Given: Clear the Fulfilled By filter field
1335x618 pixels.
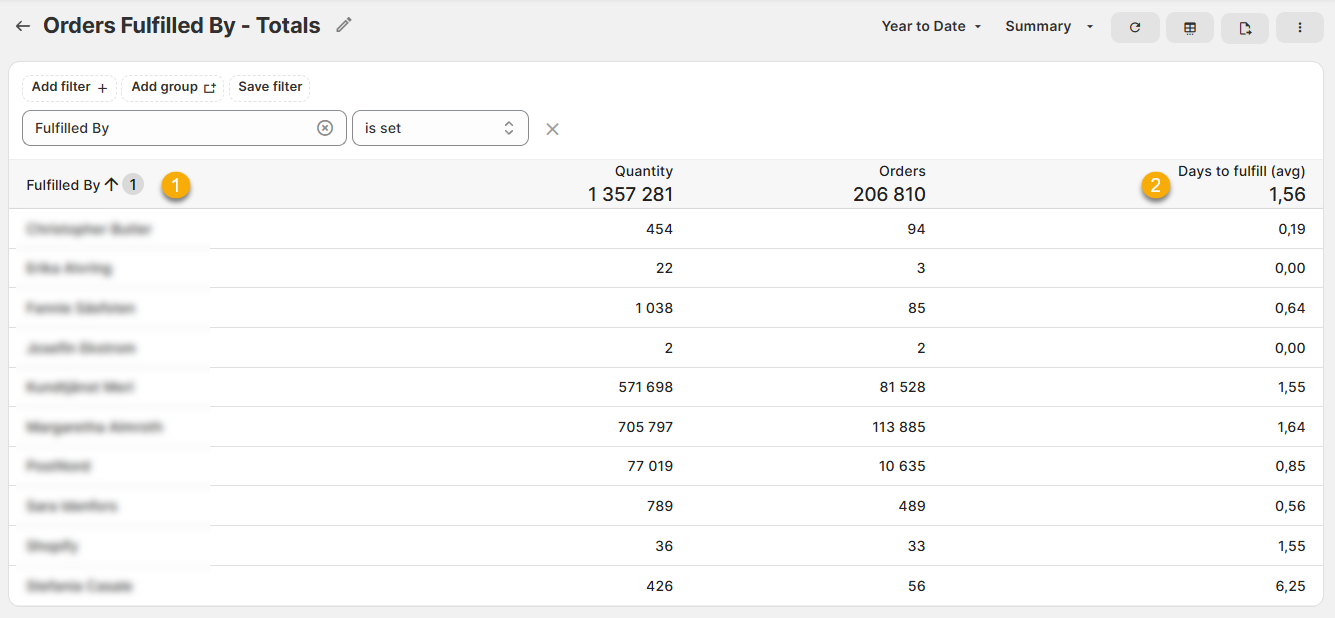Looking at the screenshot, I should pos(325,128).
